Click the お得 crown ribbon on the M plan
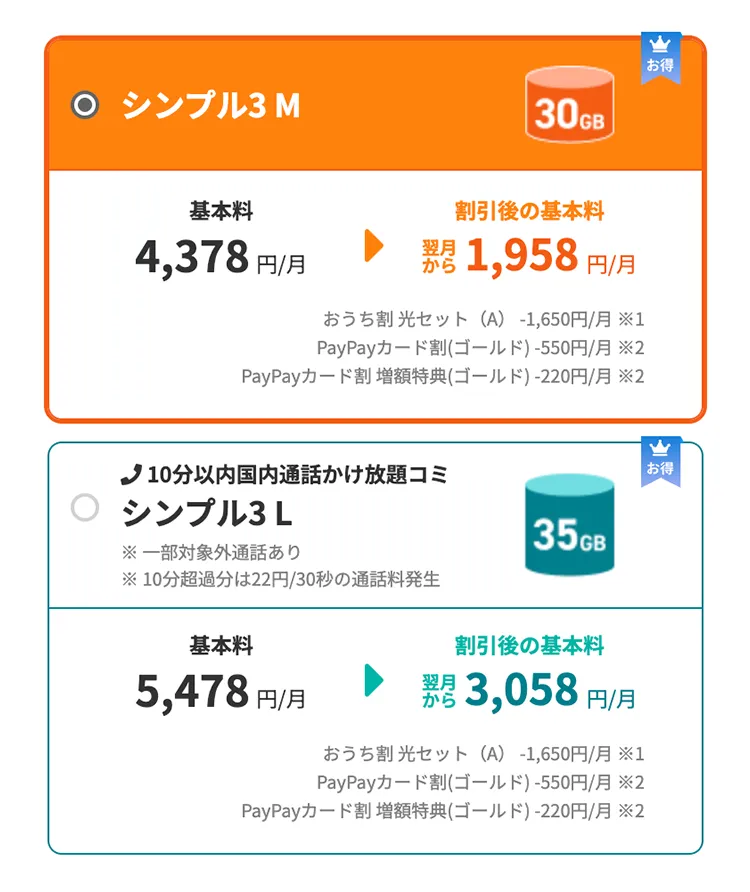This screenshot has height=892, width=750. (x=660, y=58)
